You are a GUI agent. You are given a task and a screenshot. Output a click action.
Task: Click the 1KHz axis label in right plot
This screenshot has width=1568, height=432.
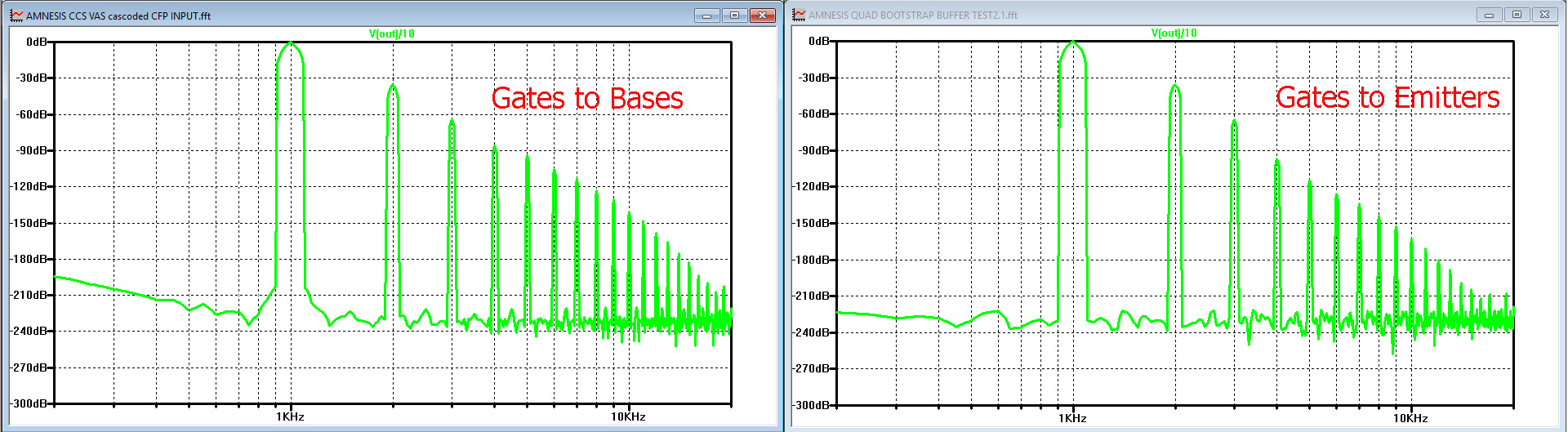pyautogui.click(x=1072, y=418)
